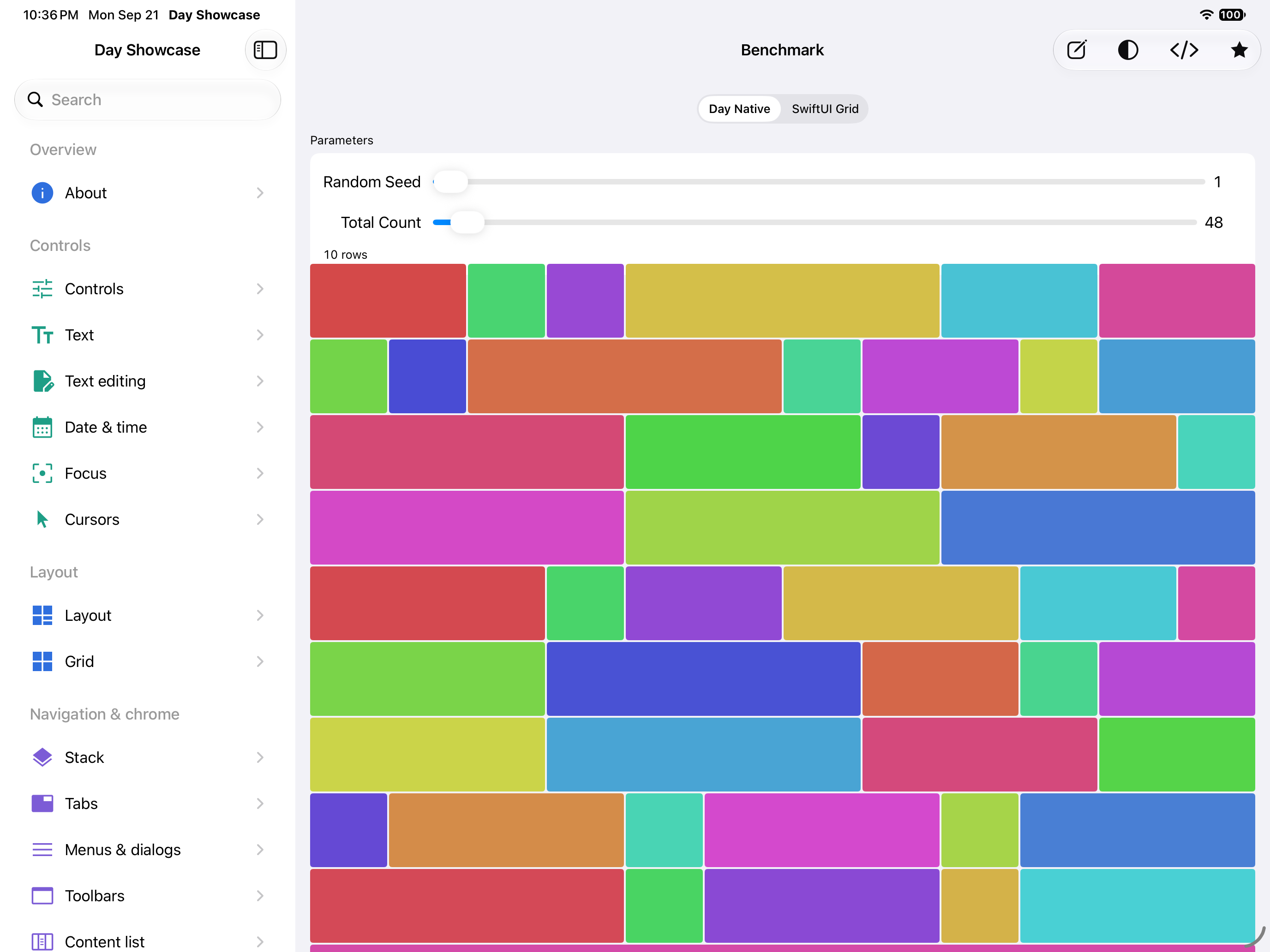Expand the Date & time chevron
The image size is (1270, 952).
click(x=260, y=427)
